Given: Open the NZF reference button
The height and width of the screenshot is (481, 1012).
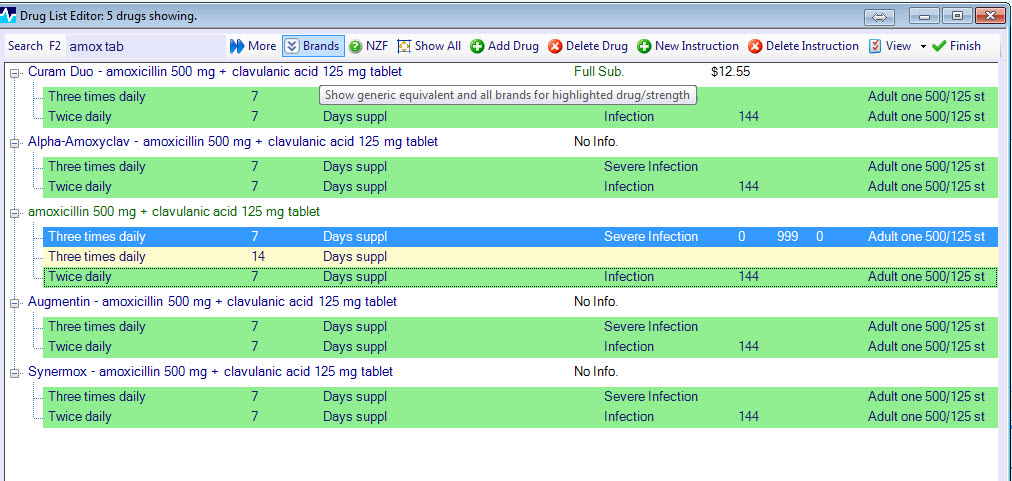Looking at the screenshot, I should (369, 46).
